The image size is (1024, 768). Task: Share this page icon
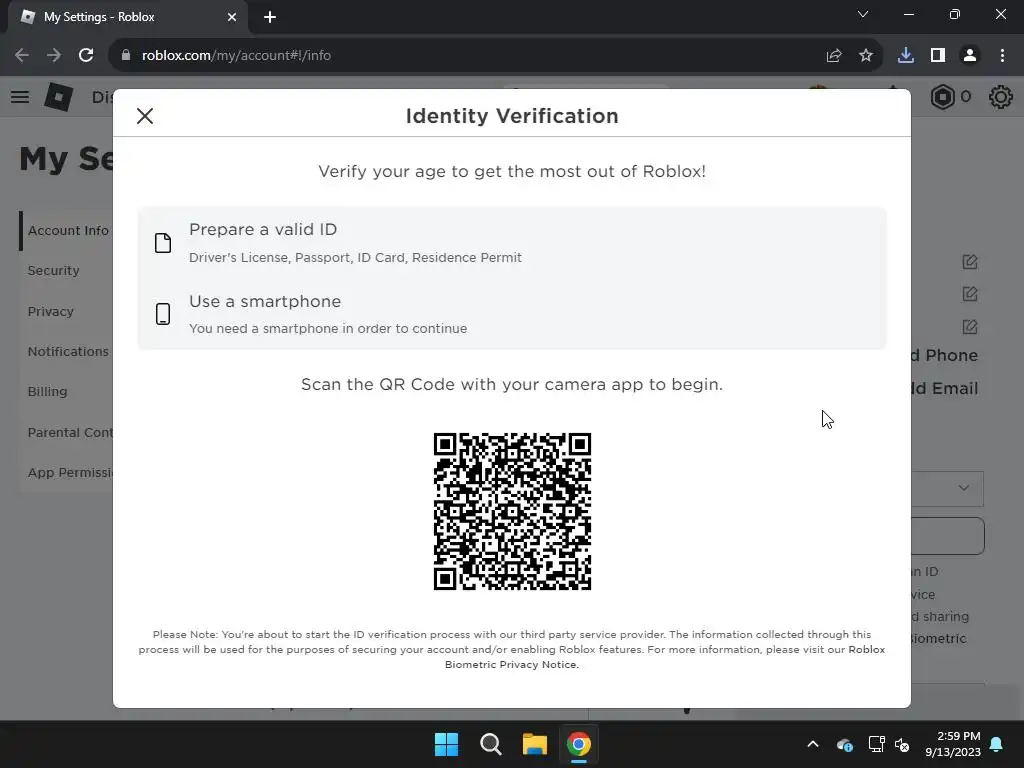pos(833,56)
